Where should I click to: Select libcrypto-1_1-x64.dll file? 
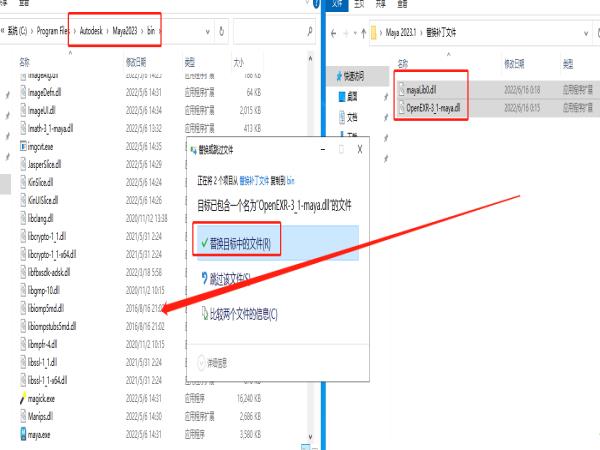click(52, 254)
